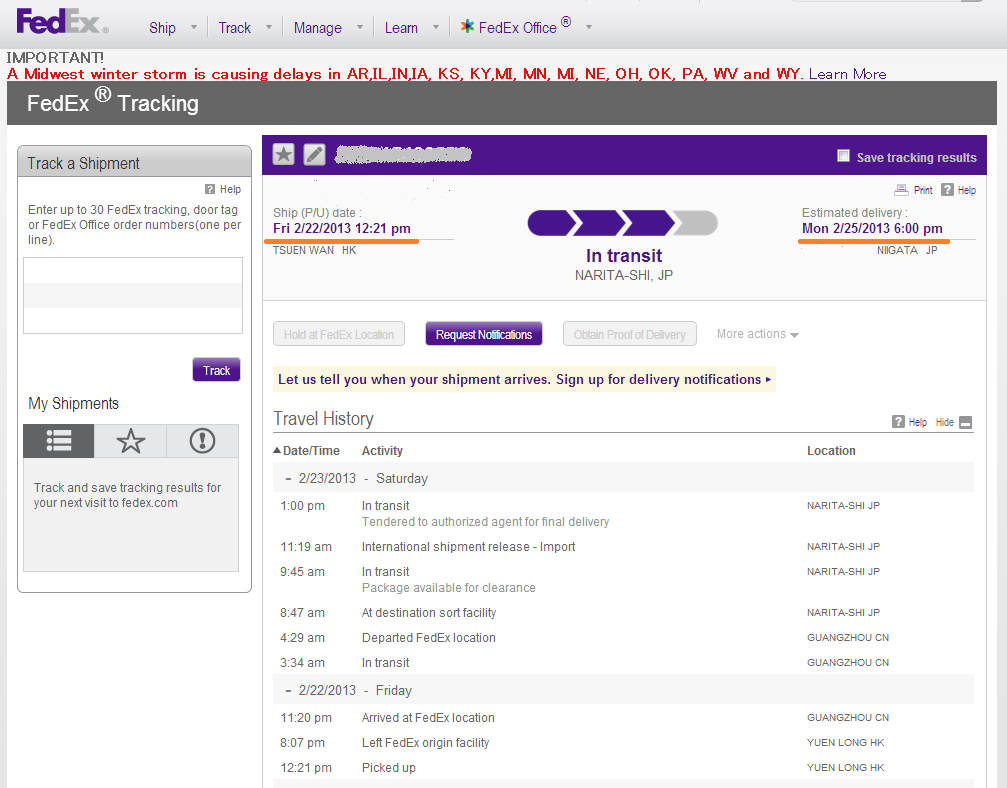The width and height of the screenshot is (1007, 788).
Task: Click the Hide link for Travel History
Action: [x=945, y=422]
